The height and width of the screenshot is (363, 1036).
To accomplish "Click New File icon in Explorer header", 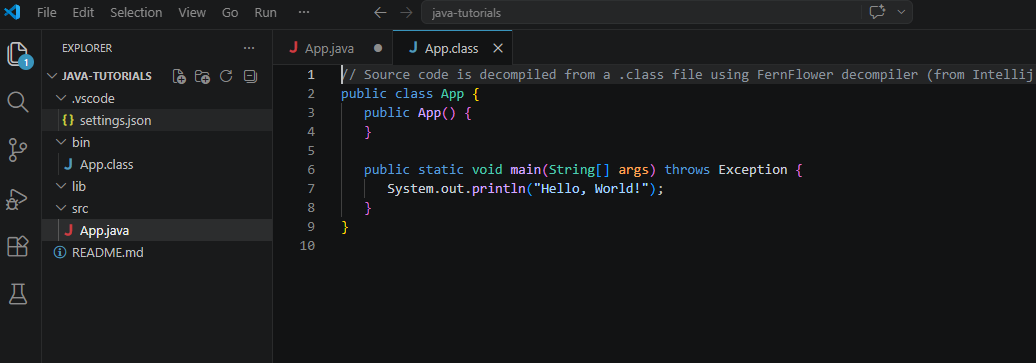I will pos(179,76).
